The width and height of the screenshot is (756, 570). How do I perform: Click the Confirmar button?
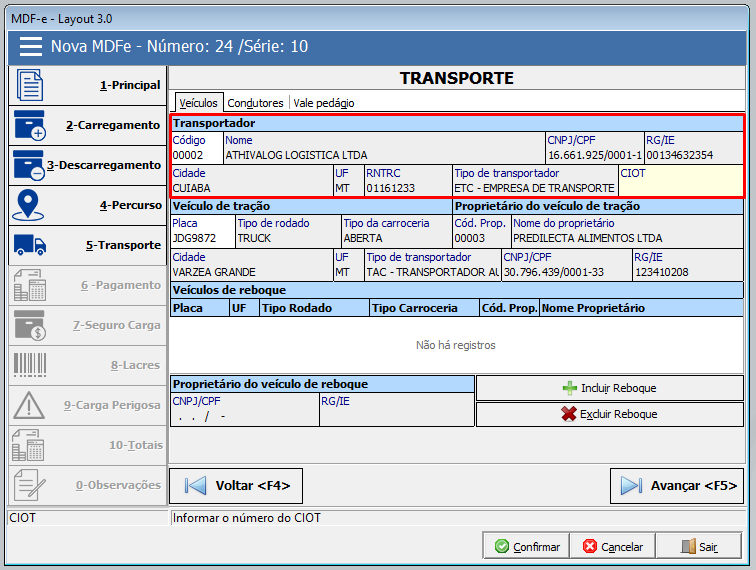click(x=526, y=546)
